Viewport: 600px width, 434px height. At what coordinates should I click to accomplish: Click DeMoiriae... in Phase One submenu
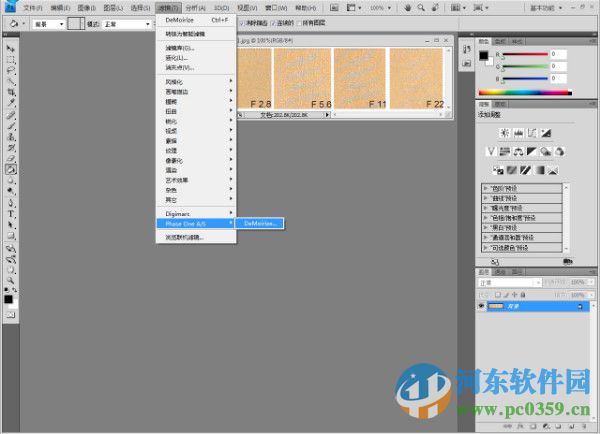[259, 224]
